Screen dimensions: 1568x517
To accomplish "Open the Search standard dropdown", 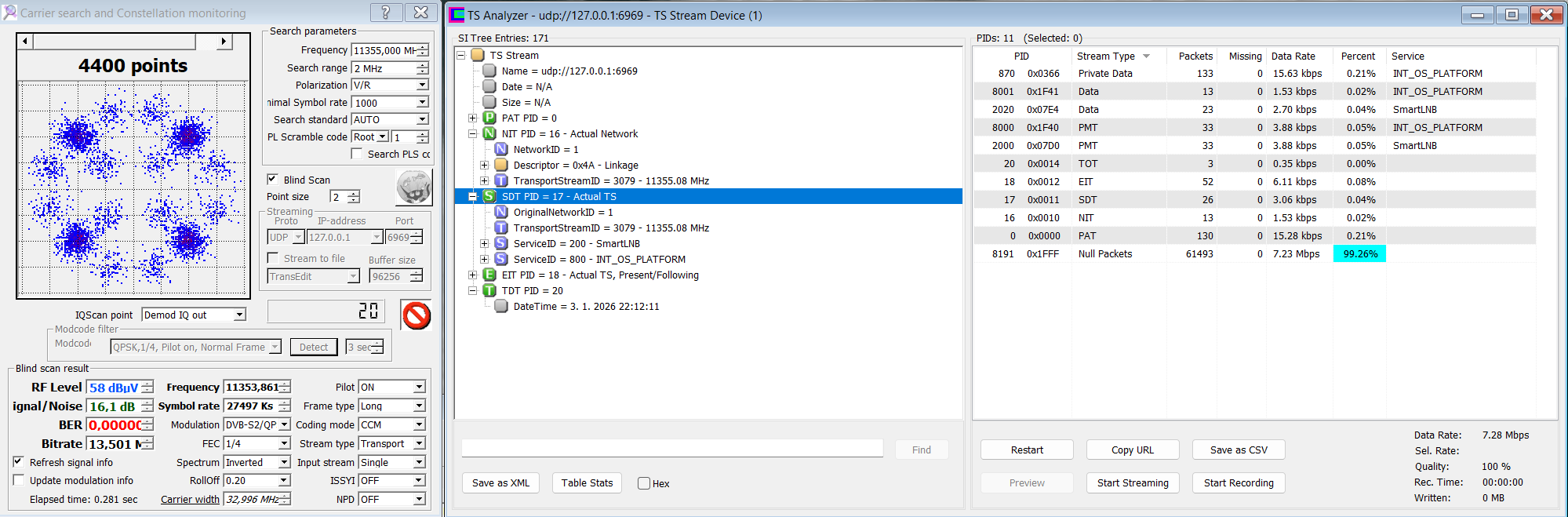I will click(x=422, y=119).
